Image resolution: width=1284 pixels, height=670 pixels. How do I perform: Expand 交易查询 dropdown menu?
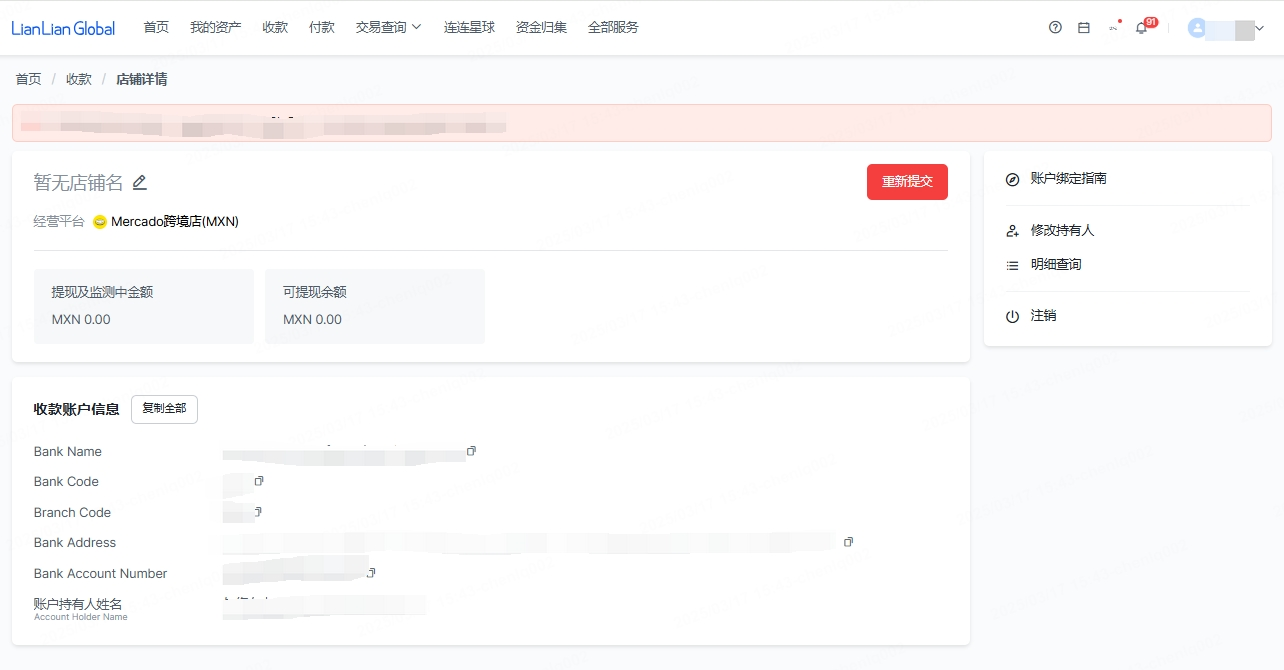[389, 28]
